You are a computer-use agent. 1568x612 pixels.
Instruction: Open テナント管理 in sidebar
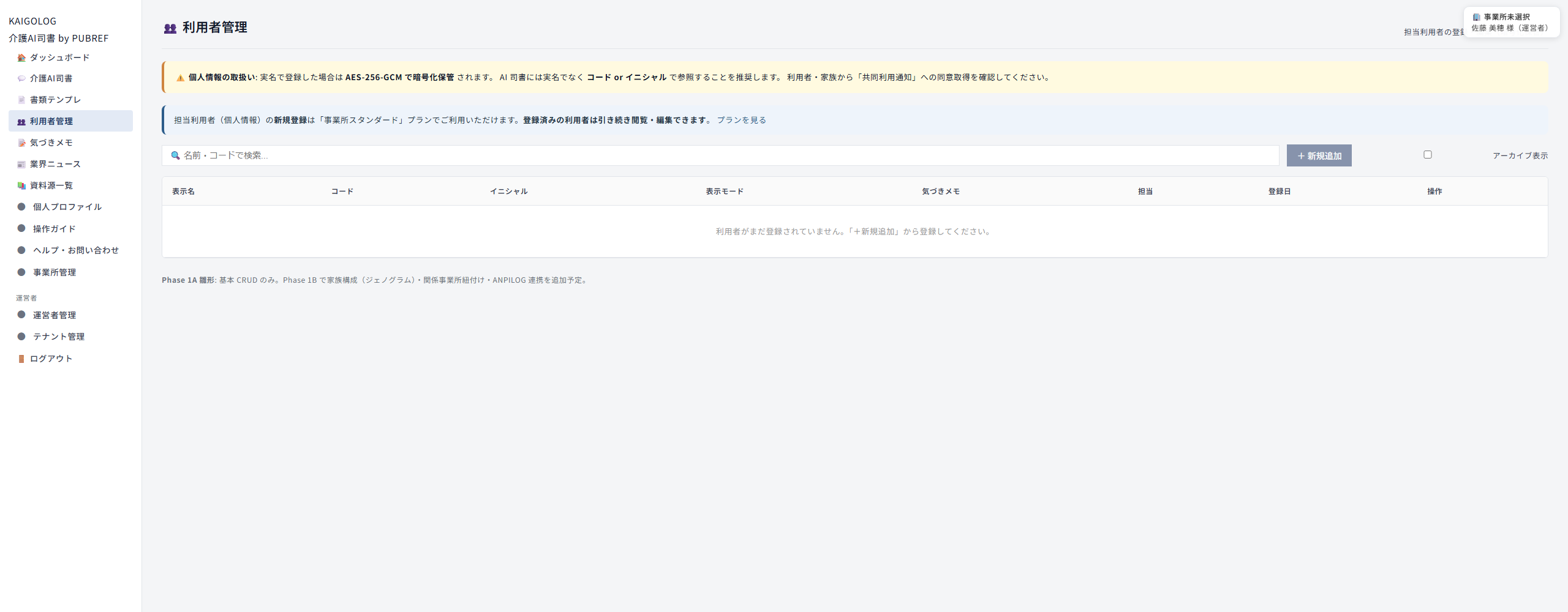70,337
